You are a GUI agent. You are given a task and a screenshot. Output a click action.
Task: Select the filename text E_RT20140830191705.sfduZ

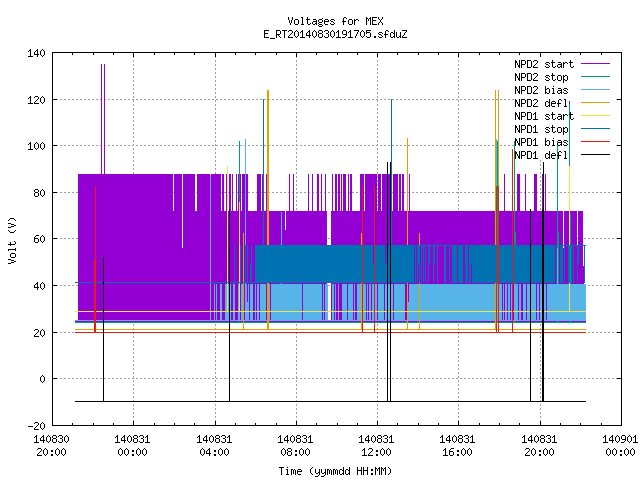coord(335,34)
